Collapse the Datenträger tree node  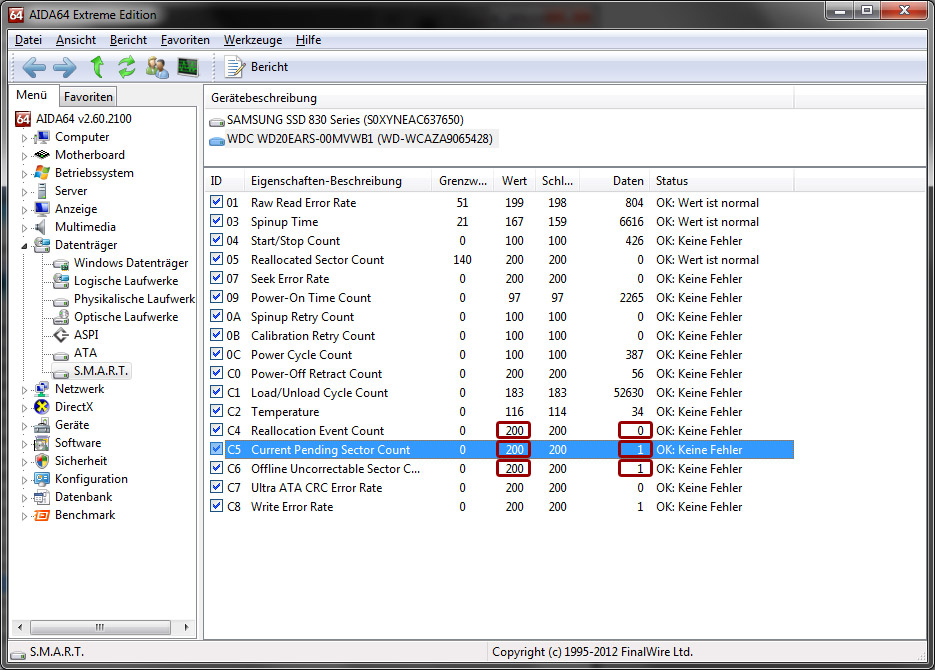24,246
